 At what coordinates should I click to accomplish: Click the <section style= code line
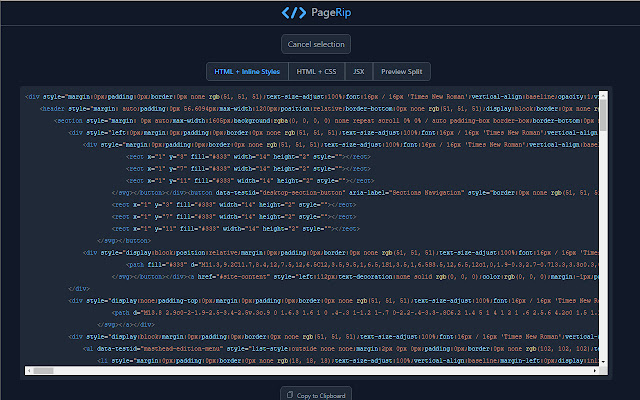tap(326, 121)
